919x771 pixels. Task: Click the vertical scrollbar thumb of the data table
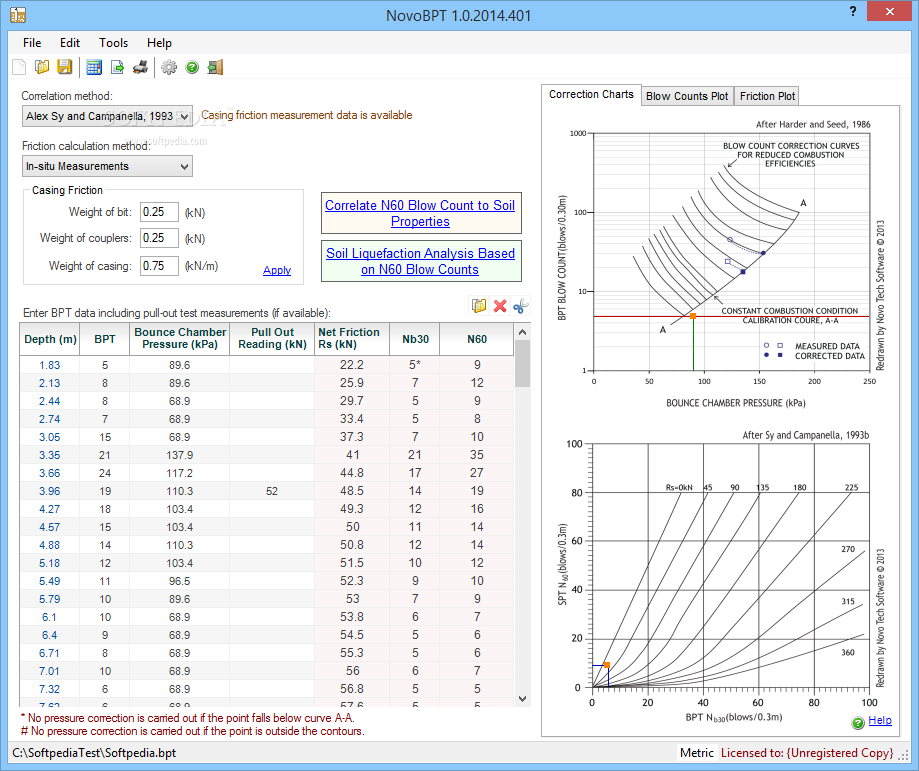point(522,364)
